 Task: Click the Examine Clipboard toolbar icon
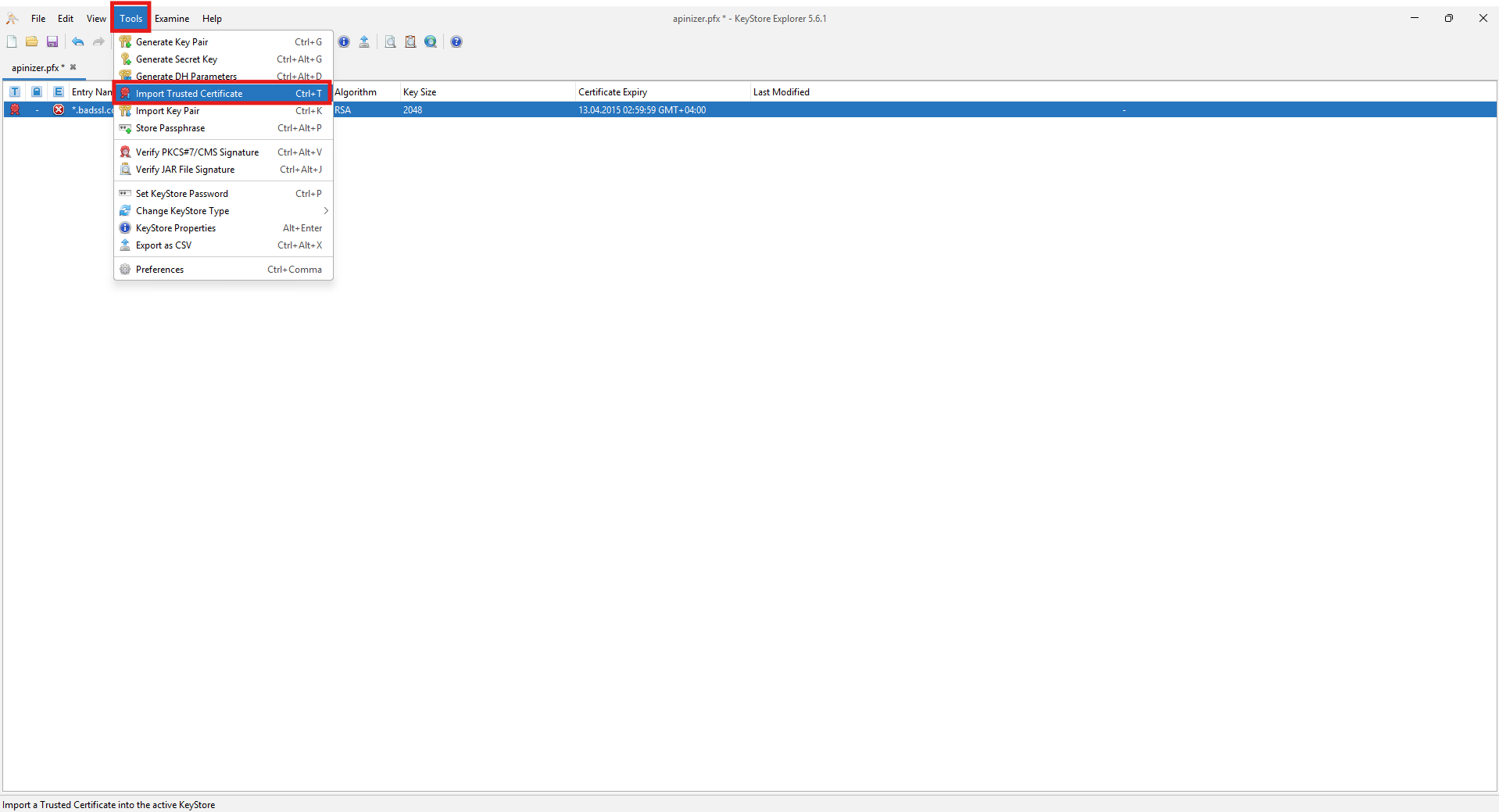(410, 42)
